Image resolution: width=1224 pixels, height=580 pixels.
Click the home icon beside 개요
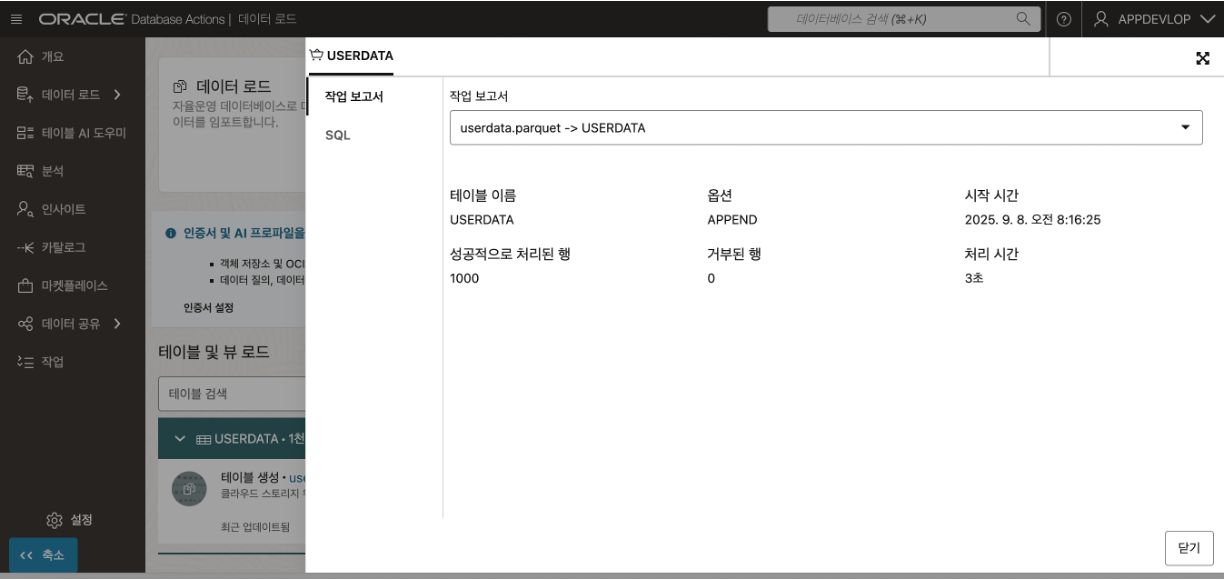[25, 56]
